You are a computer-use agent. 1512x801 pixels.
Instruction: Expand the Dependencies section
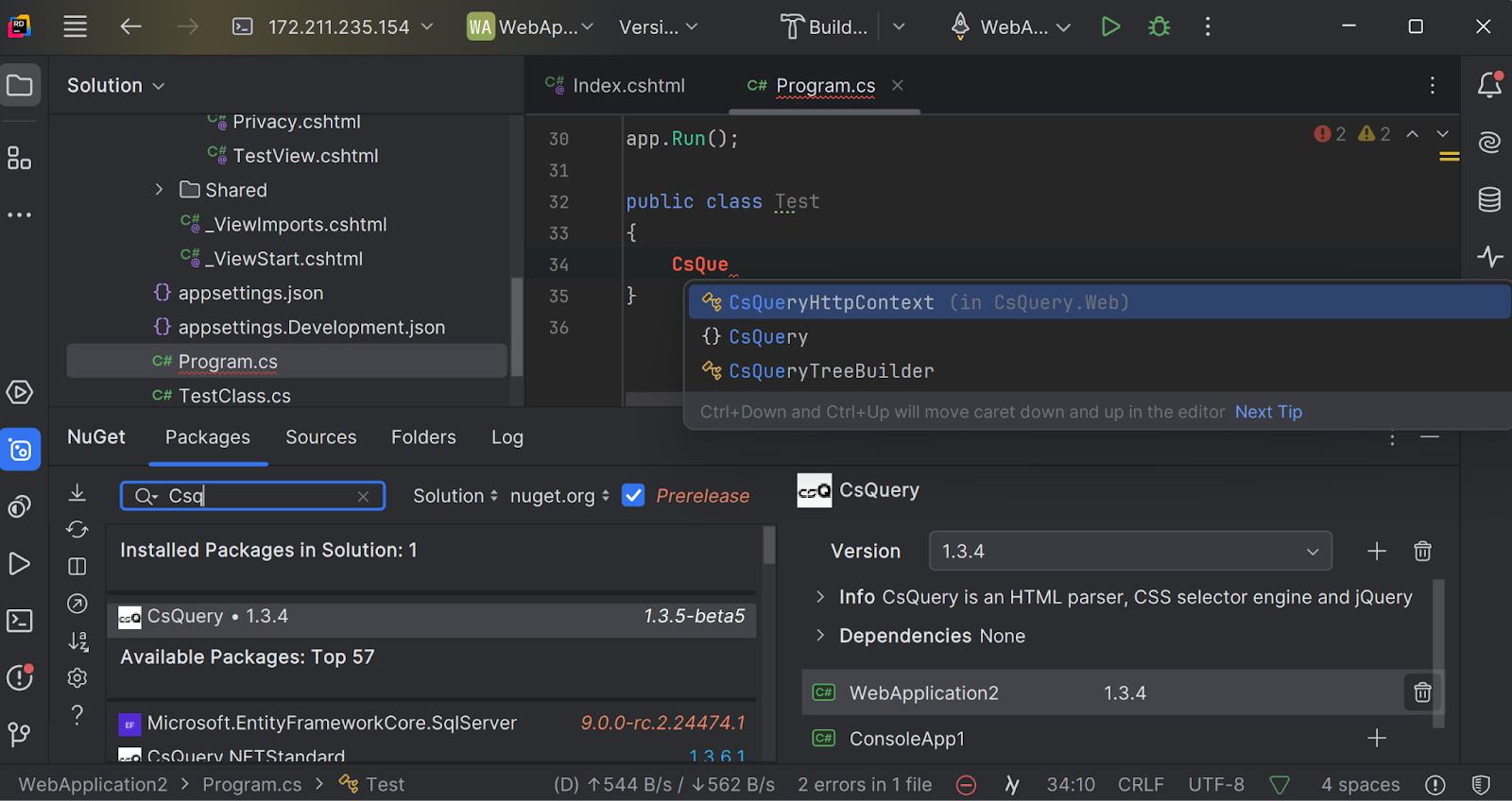click(820, 636)
